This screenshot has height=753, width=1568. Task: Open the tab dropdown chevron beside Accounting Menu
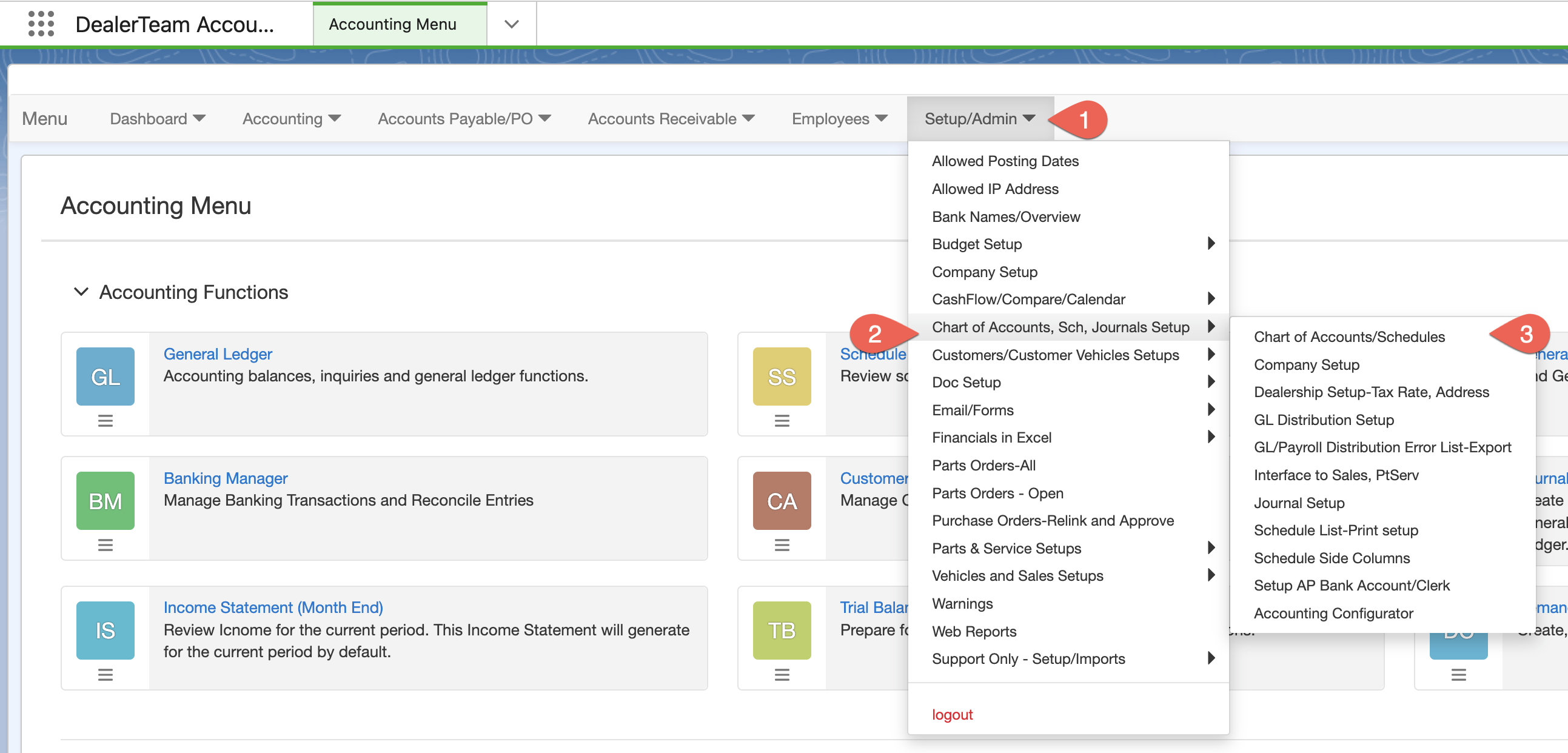click(512, 24)
